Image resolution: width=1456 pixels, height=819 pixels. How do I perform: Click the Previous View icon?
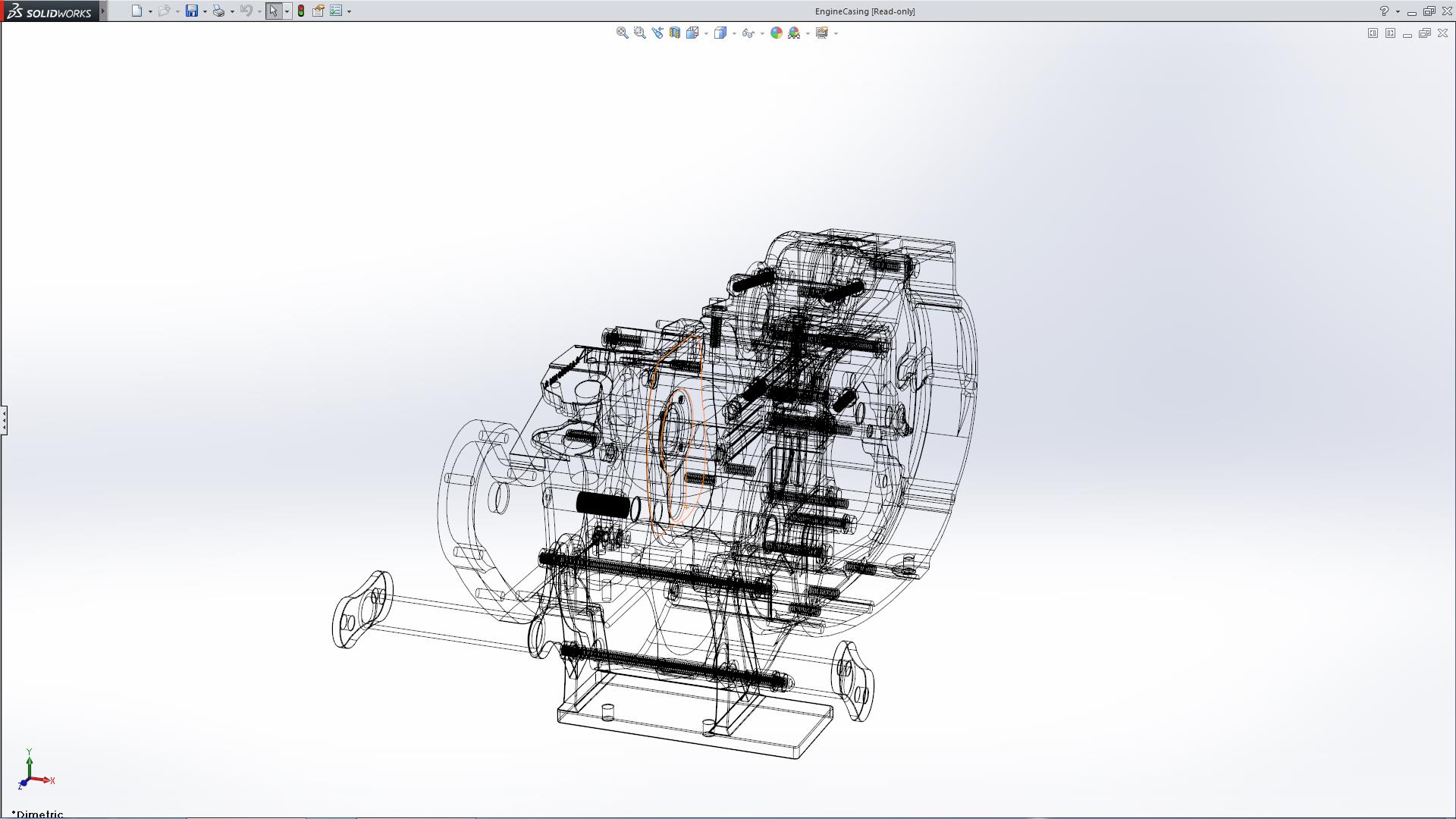[x=657, y=33]
